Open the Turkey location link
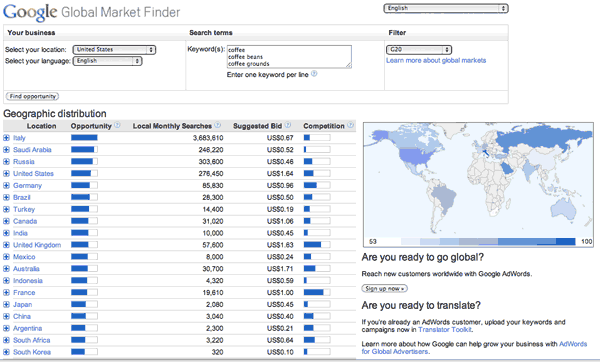 tap(24, 209)
